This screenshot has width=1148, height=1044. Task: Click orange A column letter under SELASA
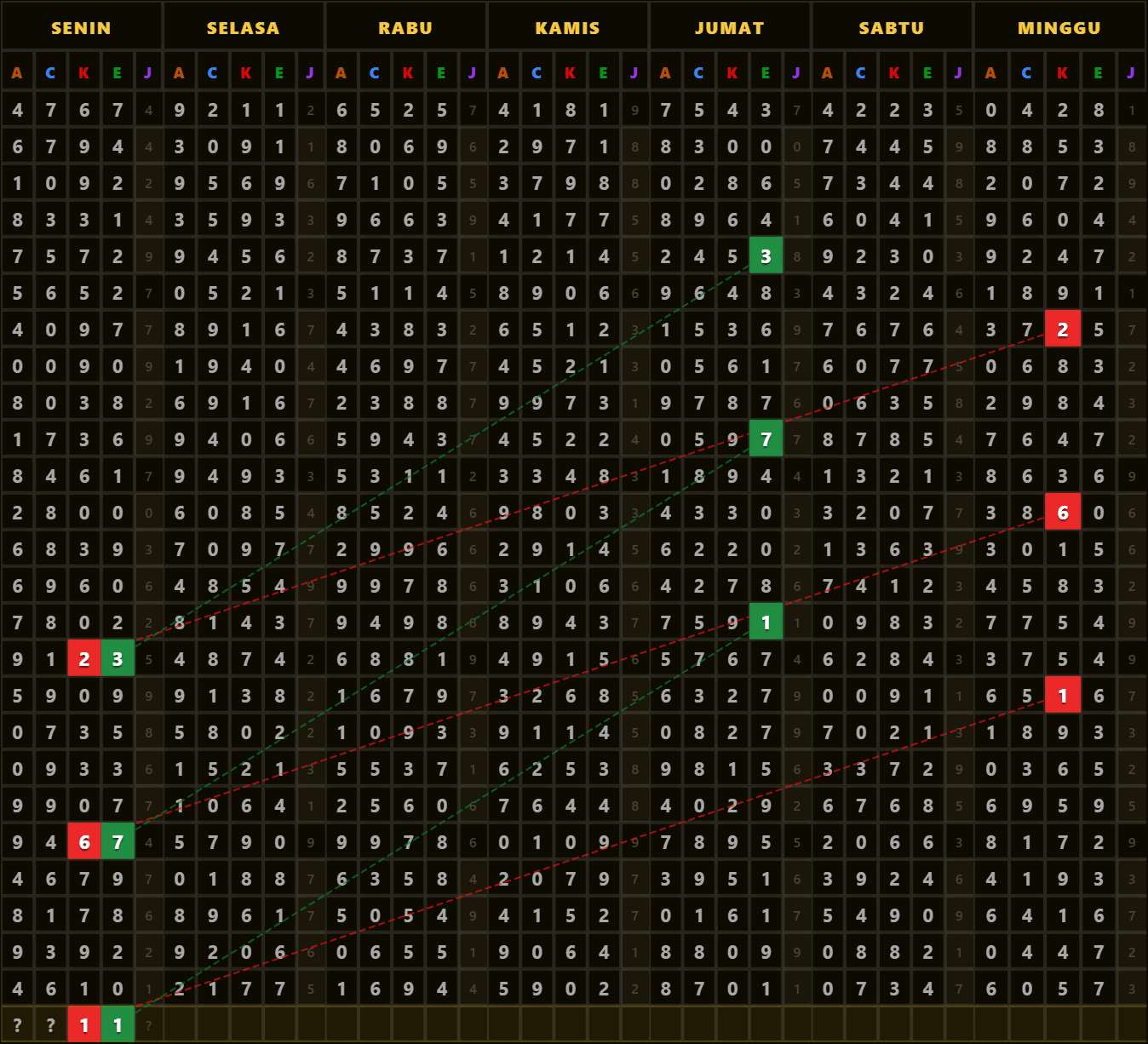point(179,73)
